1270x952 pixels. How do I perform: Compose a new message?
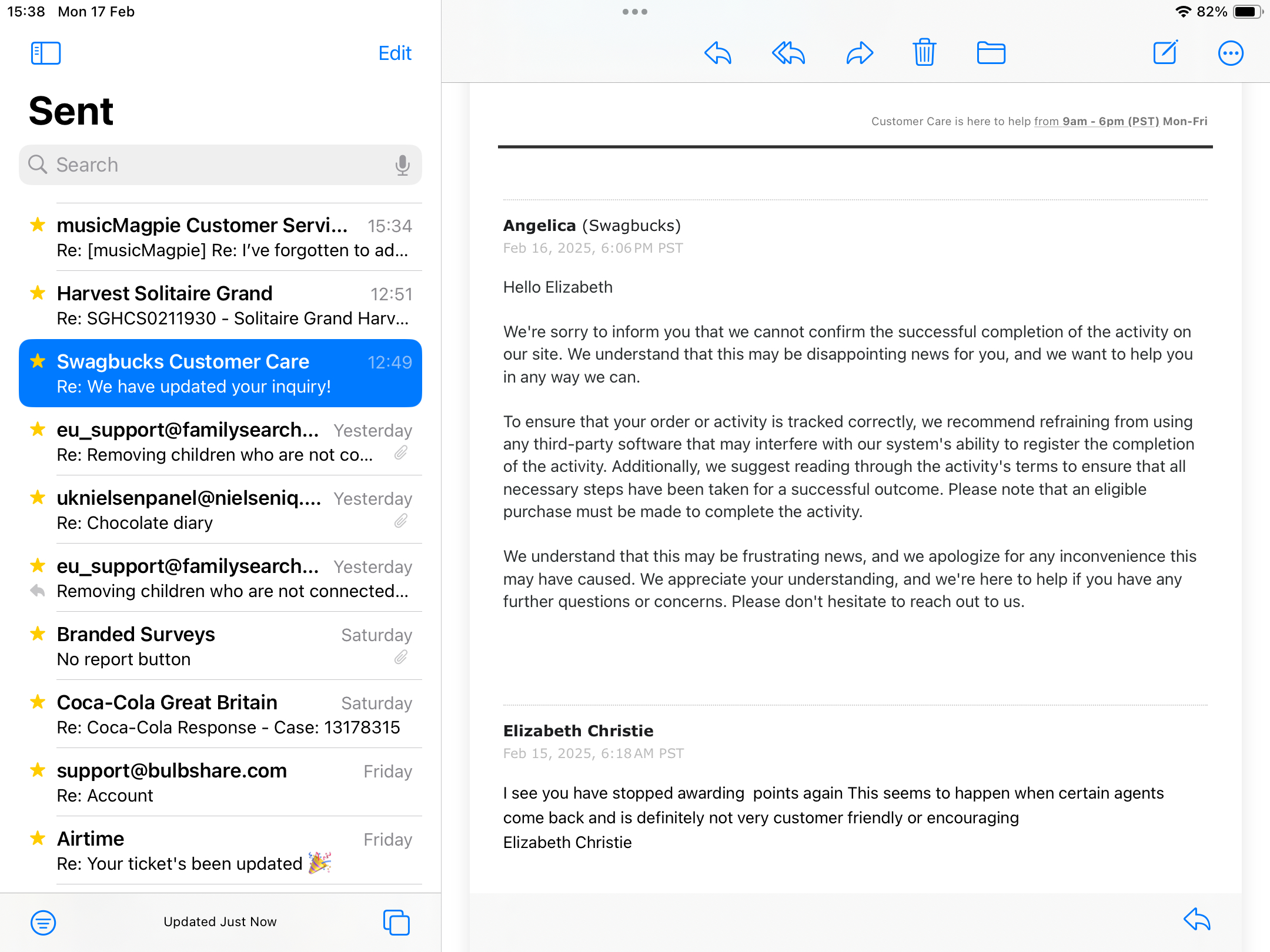pyautogui.click(x=1165, y=53)
